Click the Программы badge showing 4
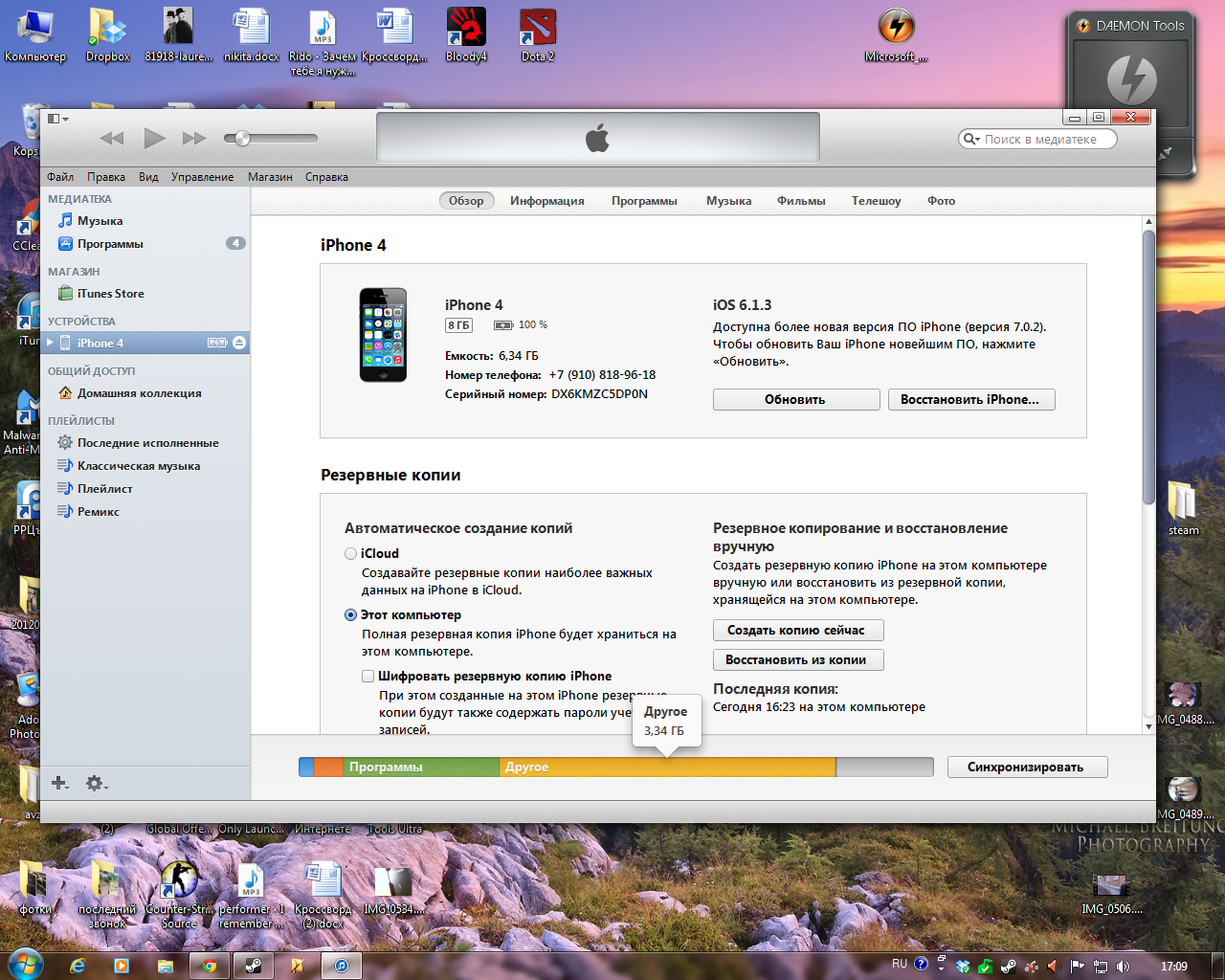This screenshot has height=980, width=1225. coord(235,243)
